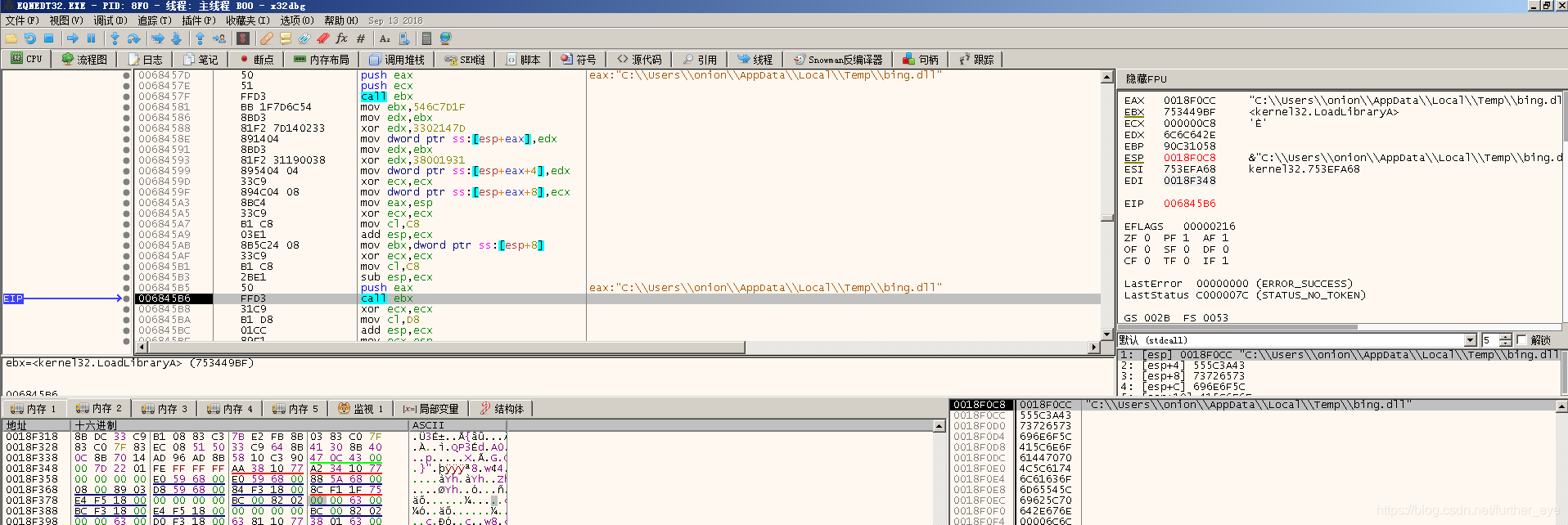
Task: Open the 调试 menu
Action: click(110, 20)
